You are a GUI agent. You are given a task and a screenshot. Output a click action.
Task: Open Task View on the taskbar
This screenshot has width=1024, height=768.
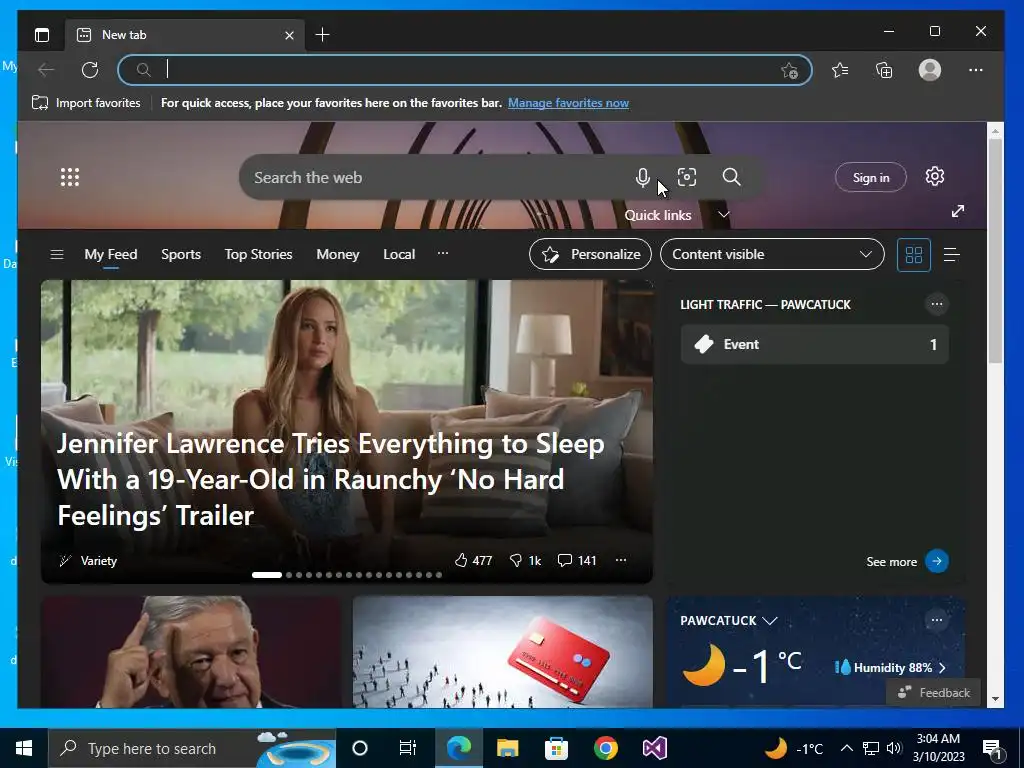point(408,748)
